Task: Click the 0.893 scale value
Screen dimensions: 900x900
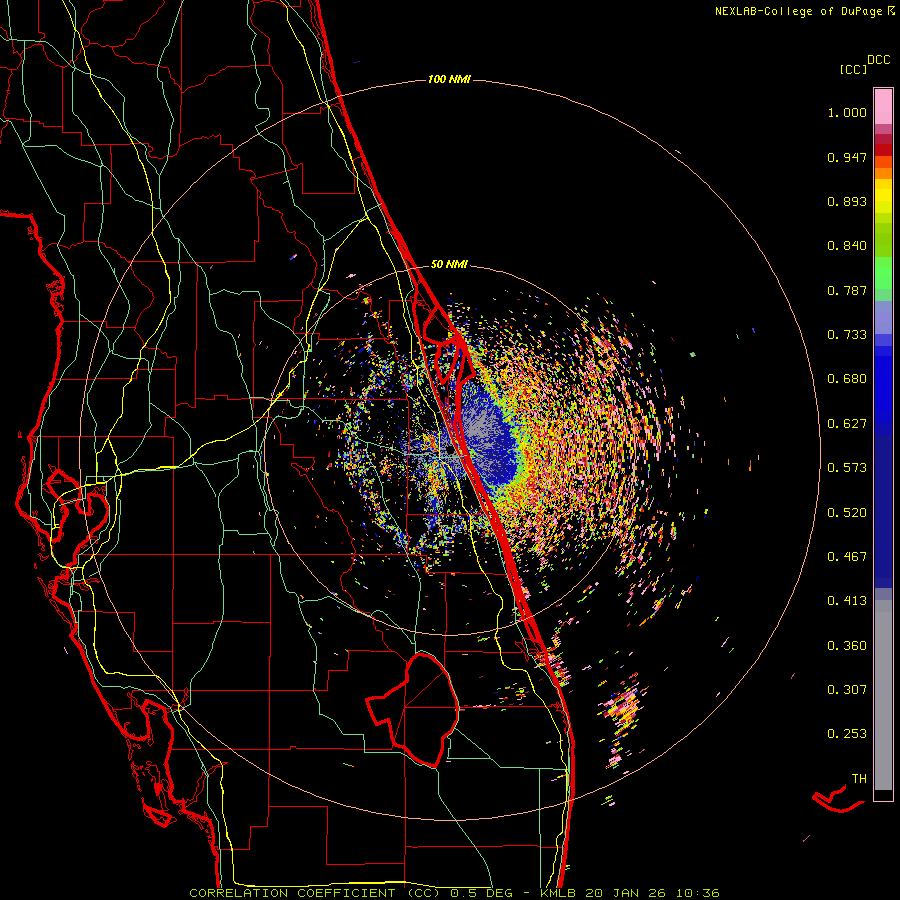Action: (x=847, y=201)
